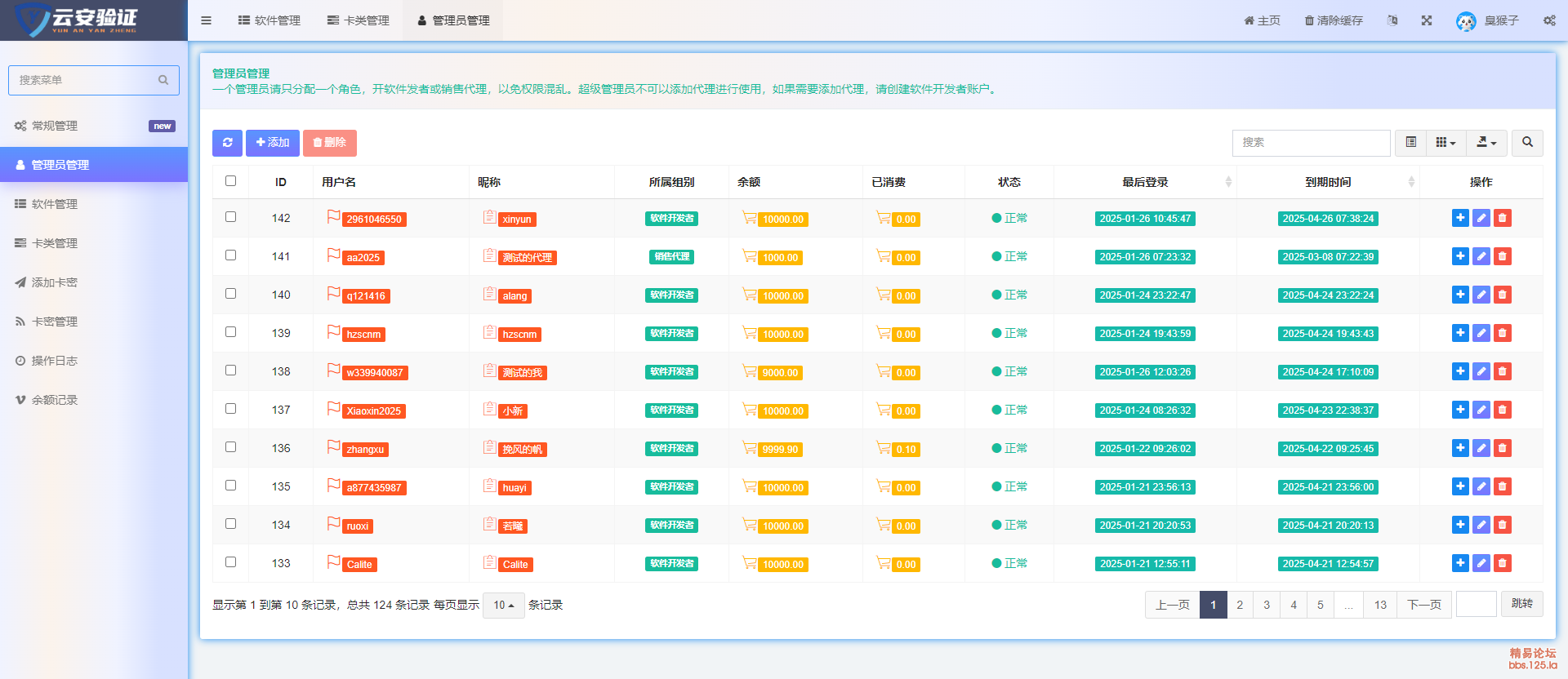Check the select-all header checkbox

(230, 181)
